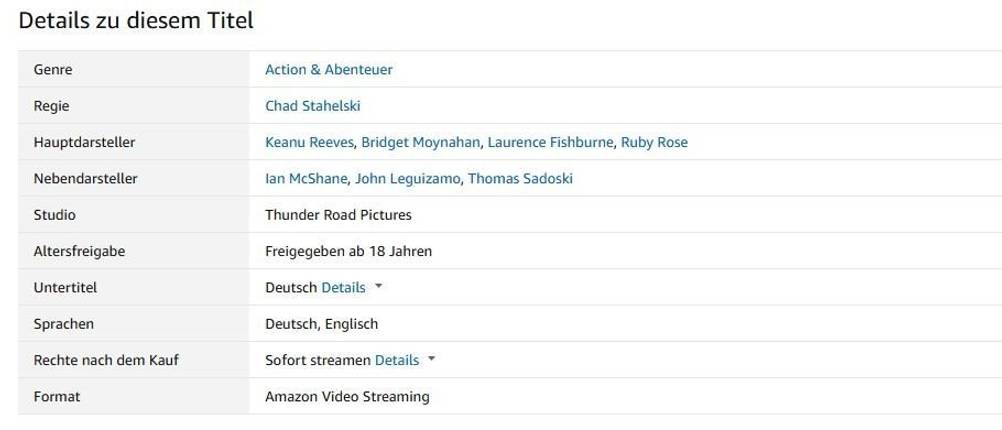Click the Hauptdarsteller row label
The width and height of the screenshot is (1002, 430).
(84, 142)
